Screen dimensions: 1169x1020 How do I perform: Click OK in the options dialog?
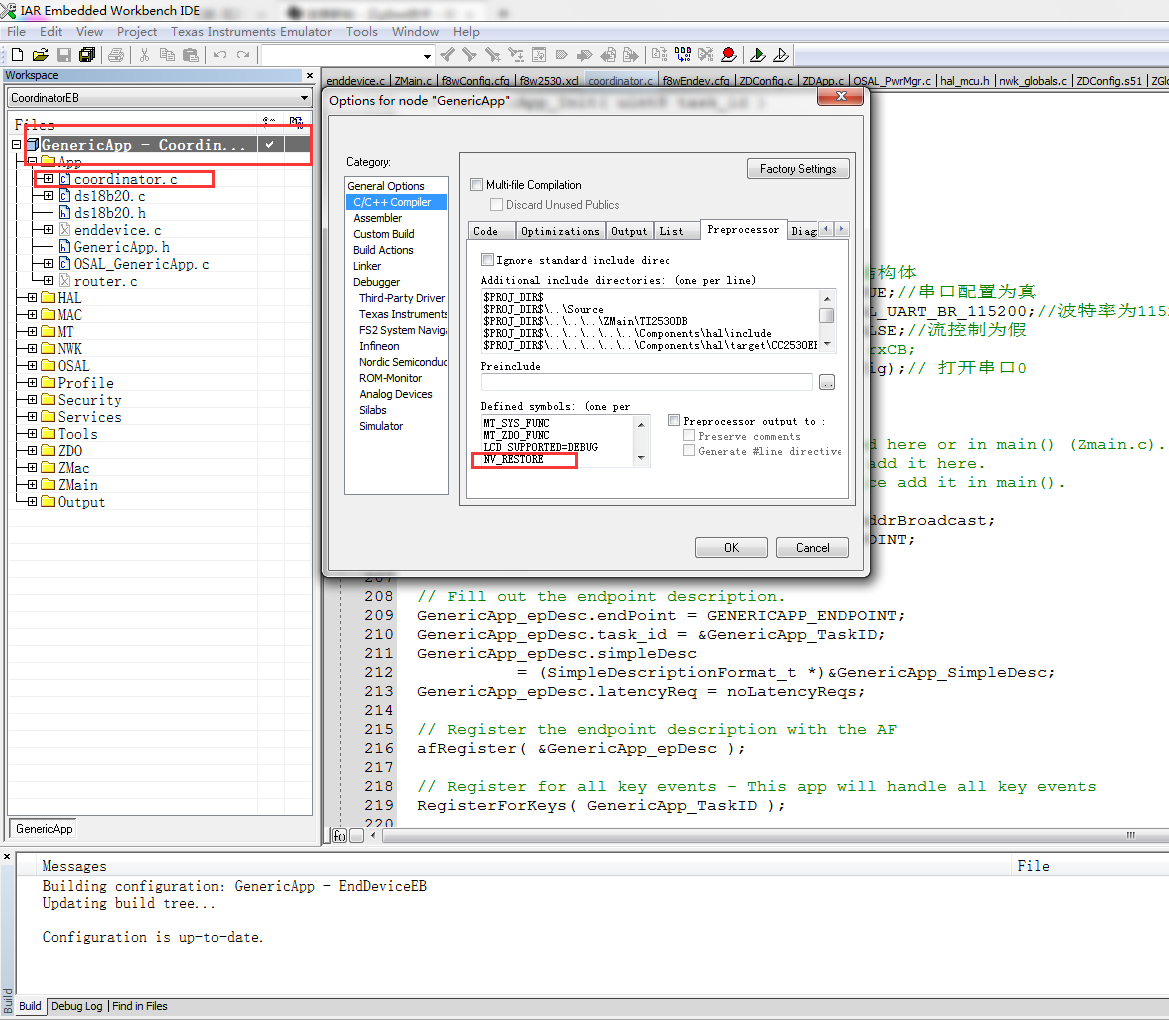tap(731, 547)
